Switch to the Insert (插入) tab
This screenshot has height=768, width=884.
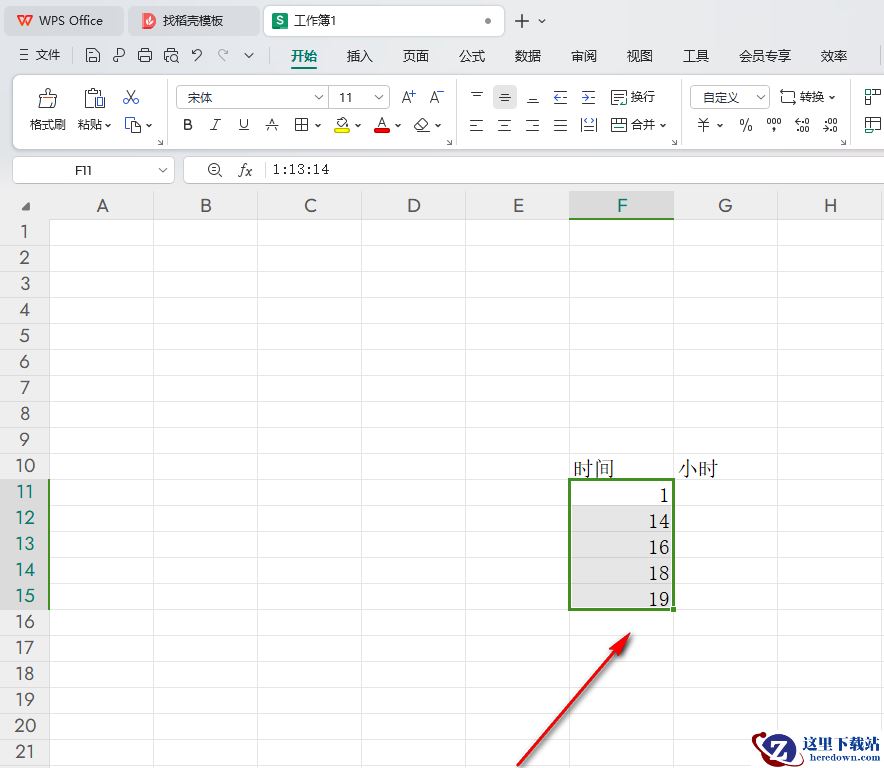coord(360,56)
